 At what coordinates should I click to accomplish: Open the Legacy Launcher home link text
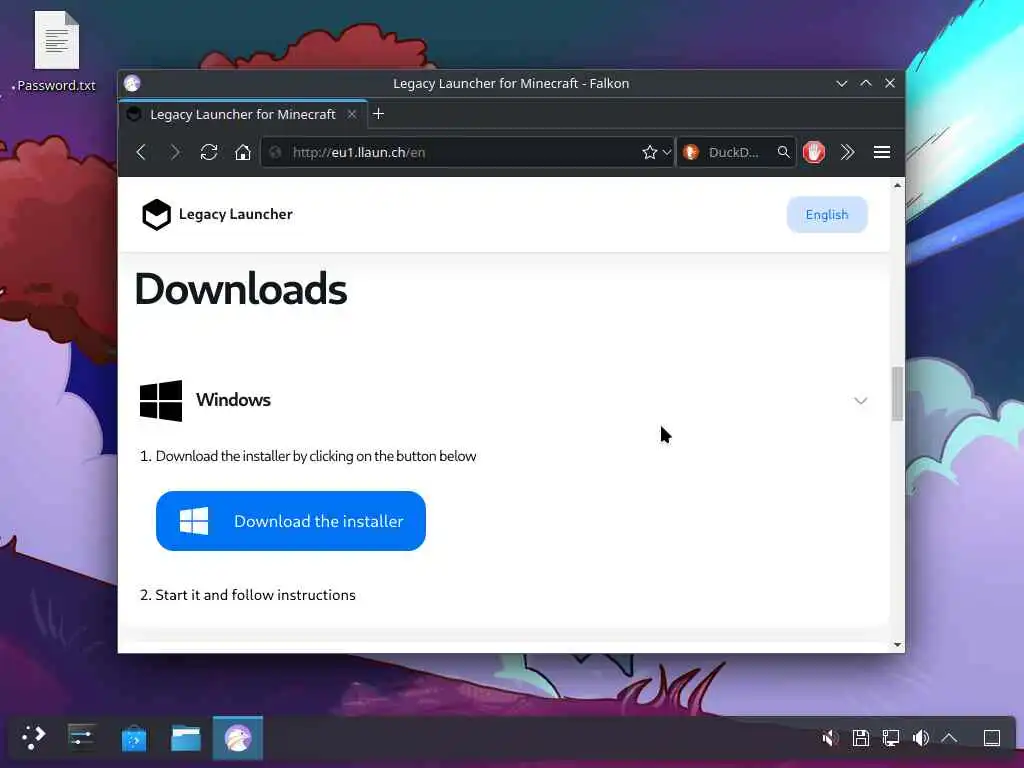point(236,214)
